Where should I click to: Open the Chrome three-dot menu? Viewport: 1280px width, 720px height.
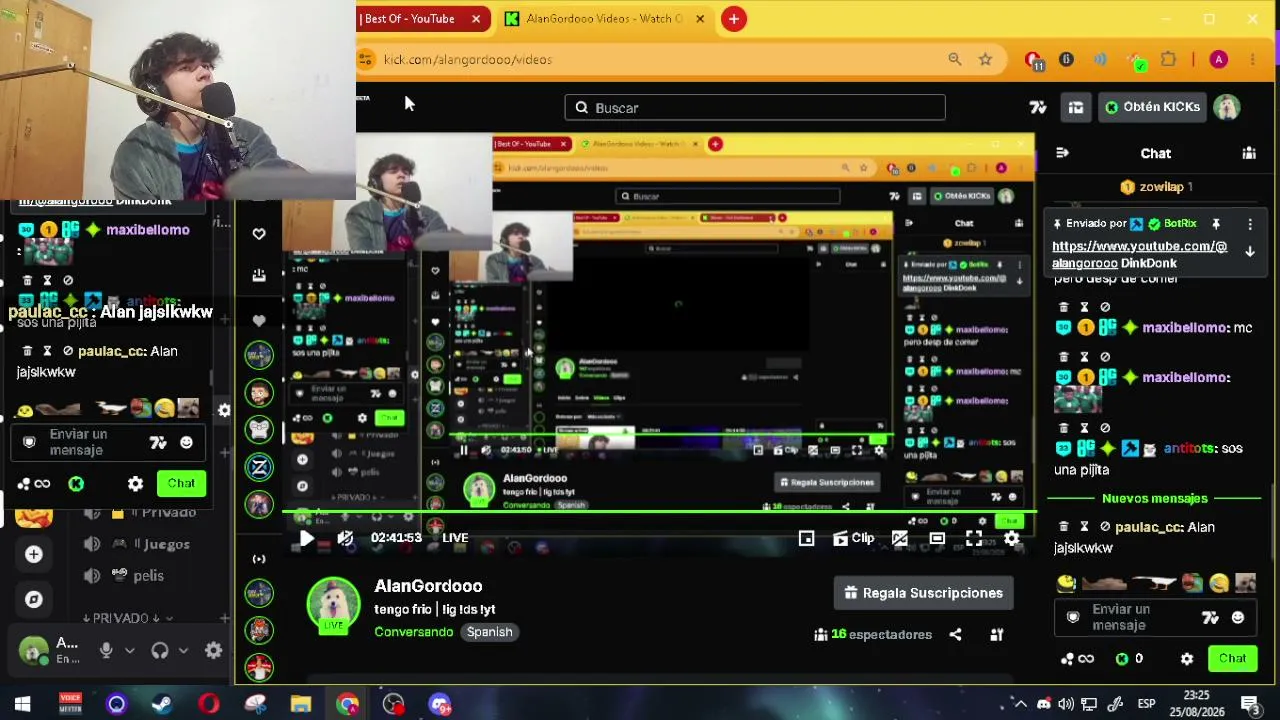(x=1252, y=59)
